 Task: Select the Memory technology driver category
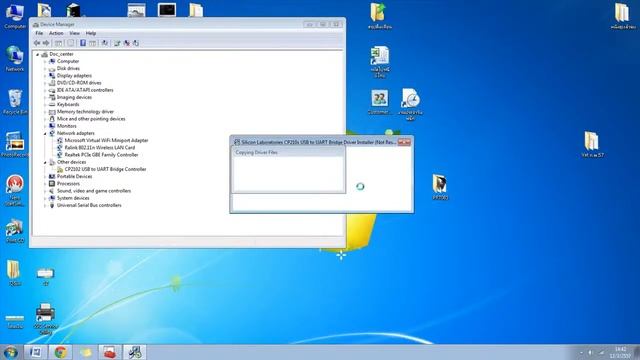pyautogui.click(x=85, y=112)
